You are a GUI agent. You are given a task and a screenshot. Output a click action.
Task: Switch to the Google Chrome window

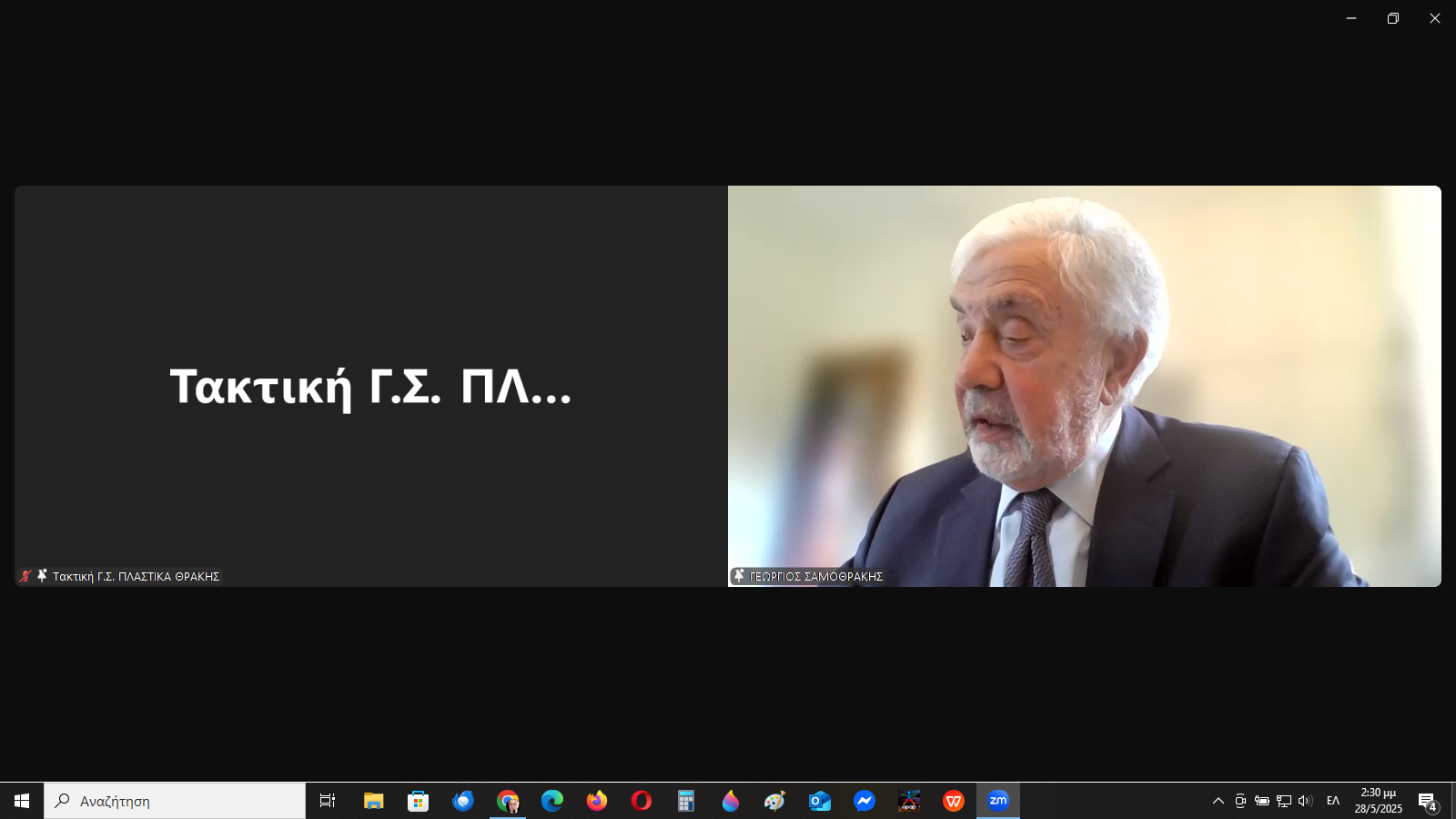(x=508, y=801)
